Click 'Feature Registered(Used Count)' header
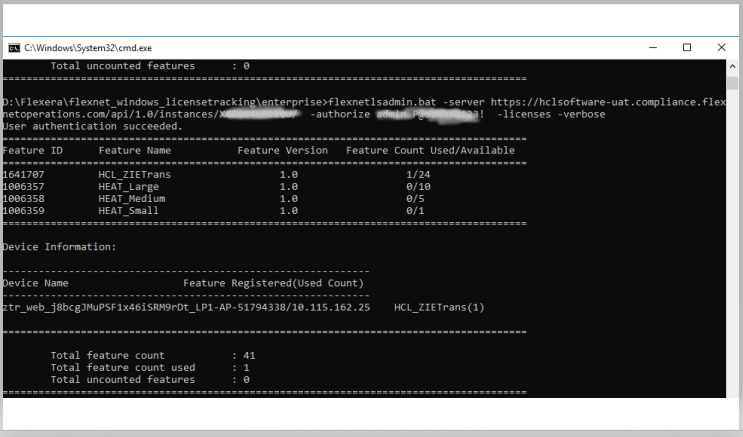Image resolution: width=743 pixels, height=437 pixels. click(273, 283)
